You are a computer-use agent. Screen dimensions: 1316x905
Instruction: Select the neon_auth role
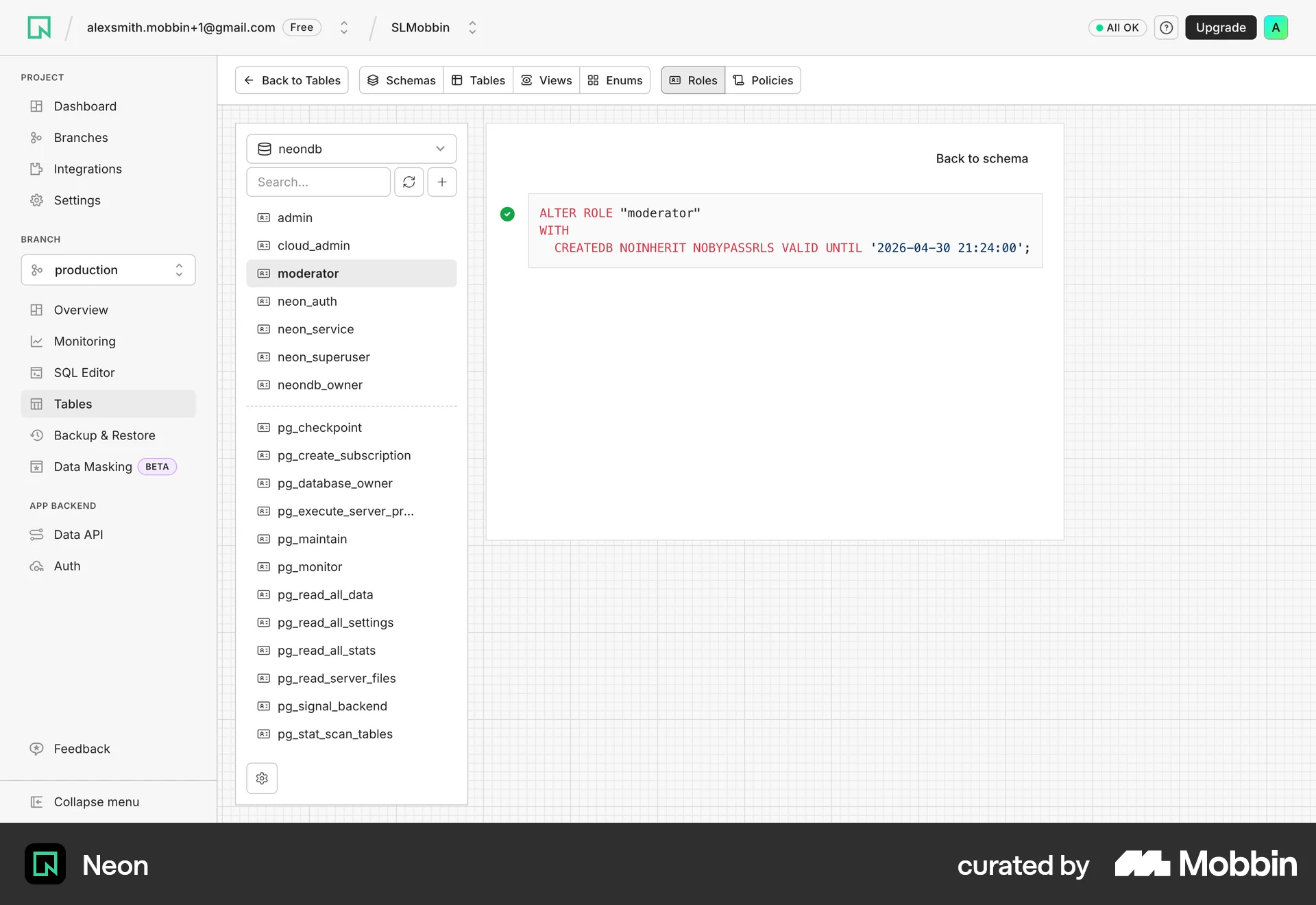click(352, 302)
